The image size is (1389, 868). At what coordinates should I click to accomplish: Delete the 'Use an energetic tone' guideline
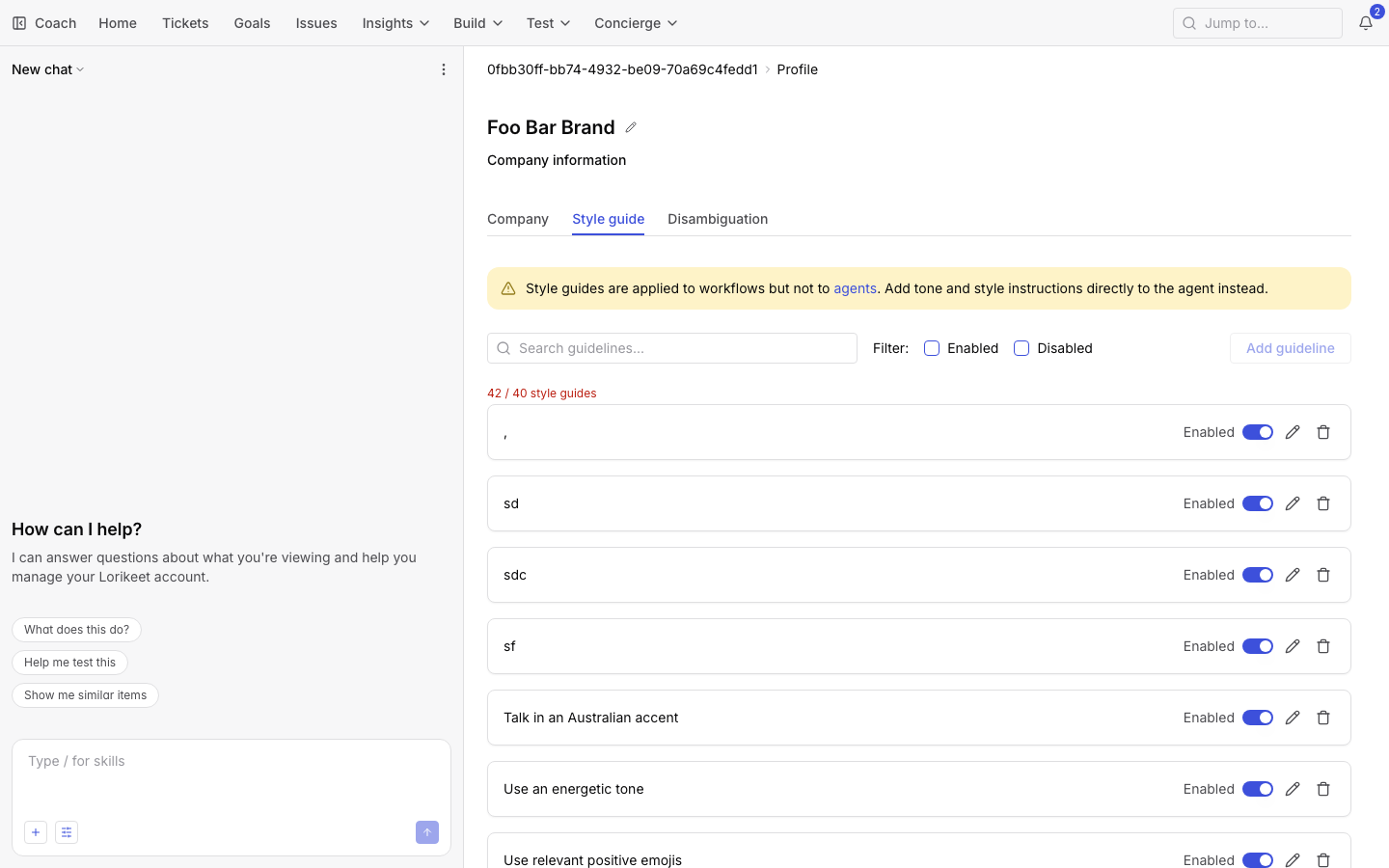coord(1323,789)
